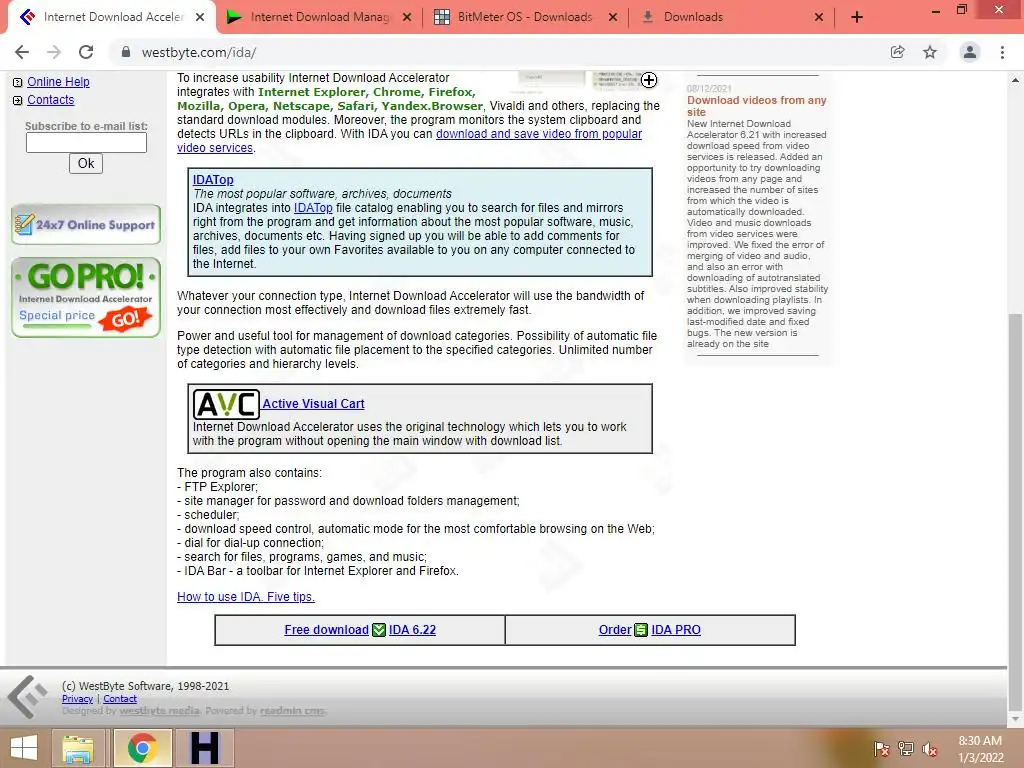Close the Internet Download Manager tab
1024x768 pixels.
coord(407,17)
